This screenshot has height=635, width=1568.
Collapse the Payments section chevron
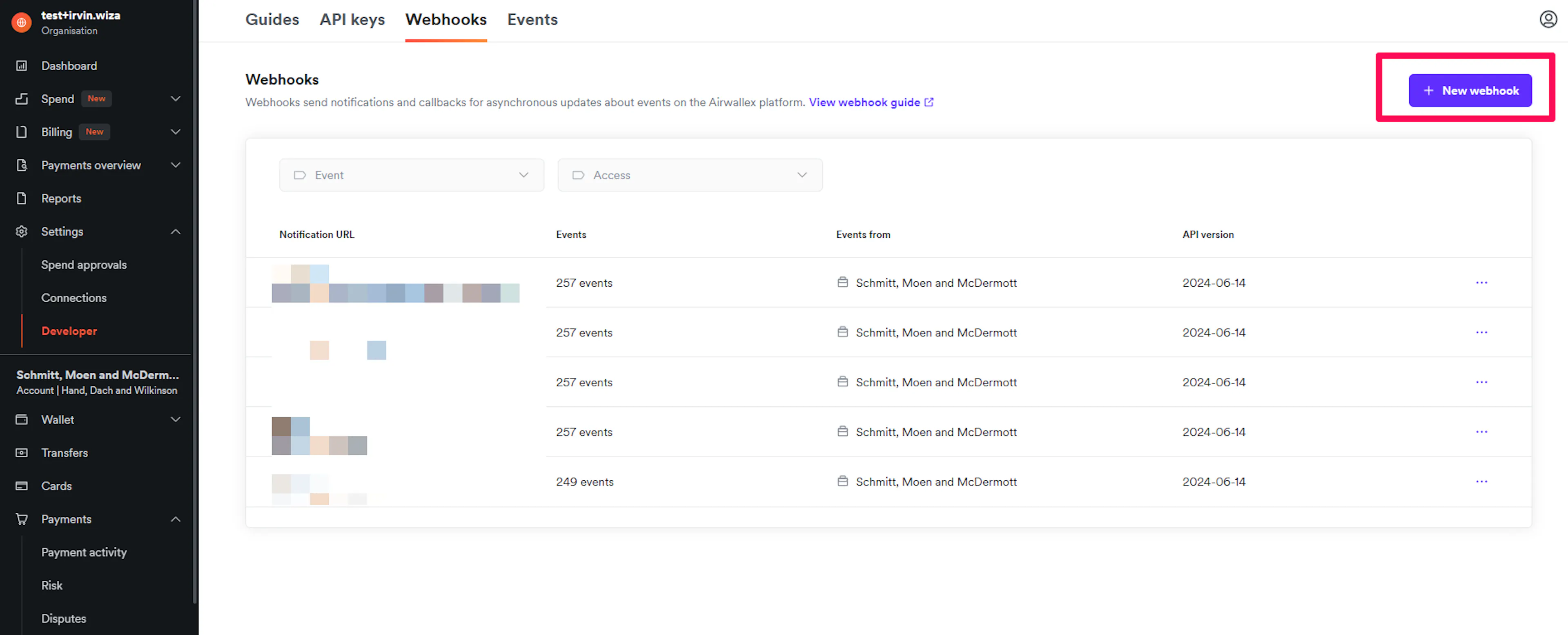pos(176,519)
